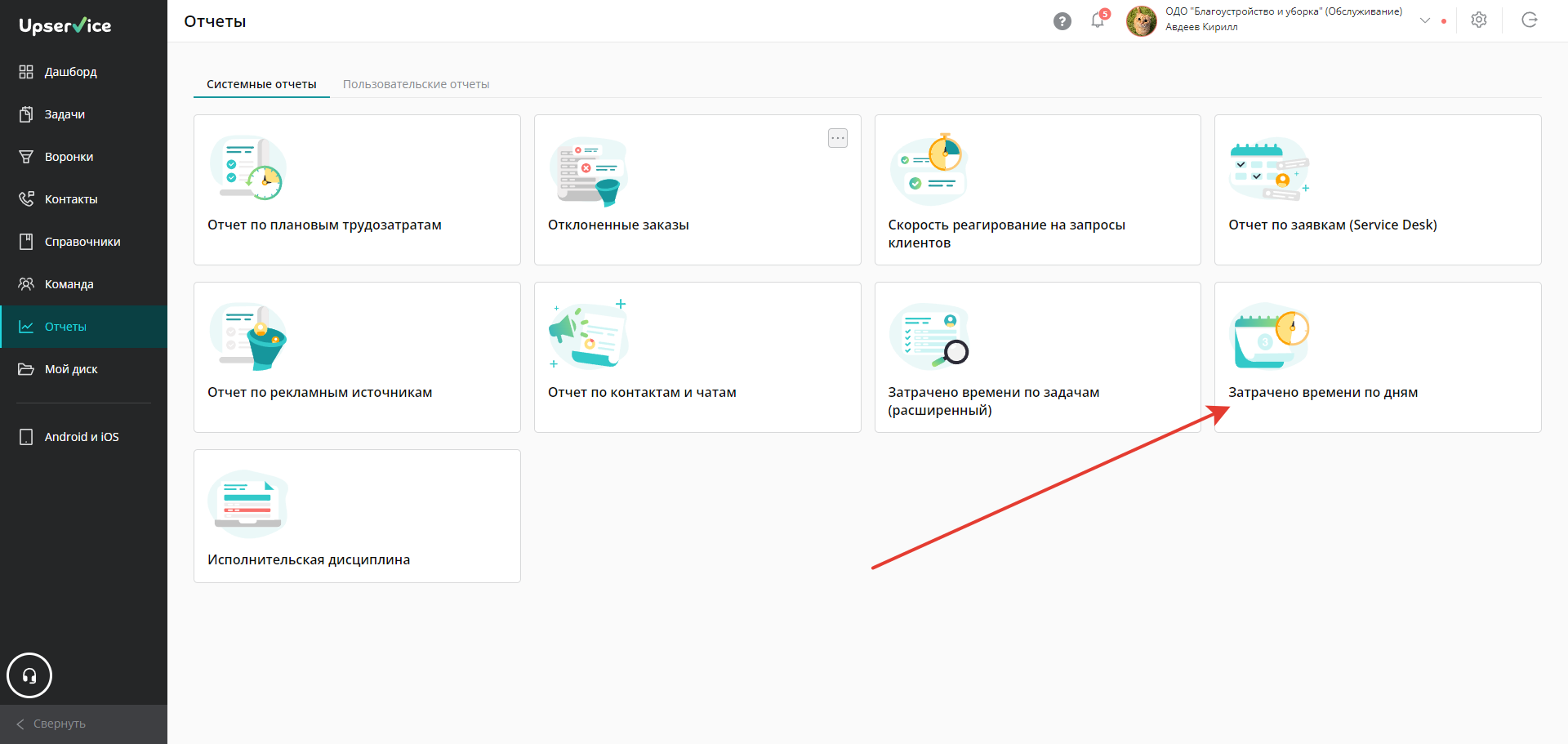Screen dimensions: 1568x744
Task: Click the logout icon in header
Action: click(x=1530, y=20)
